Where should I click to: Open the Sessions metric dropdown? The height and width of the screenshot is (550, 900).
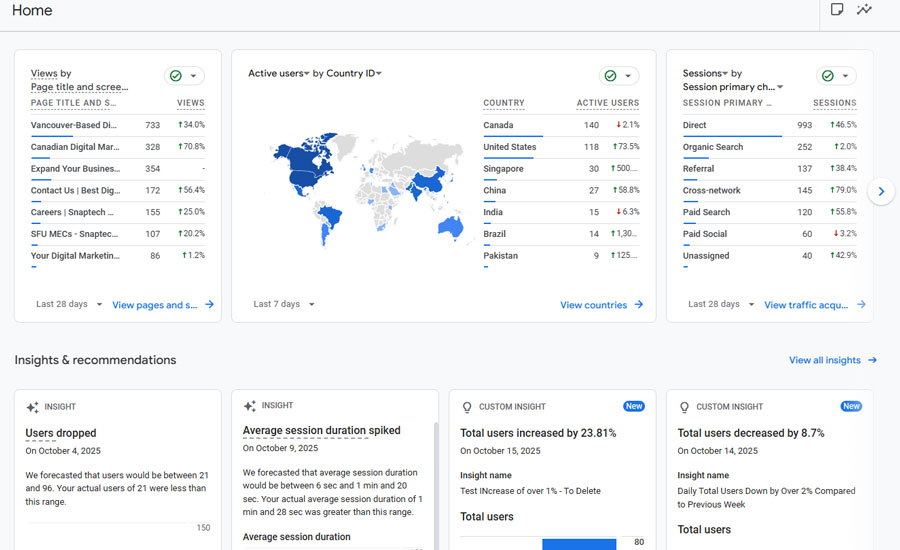705,73
